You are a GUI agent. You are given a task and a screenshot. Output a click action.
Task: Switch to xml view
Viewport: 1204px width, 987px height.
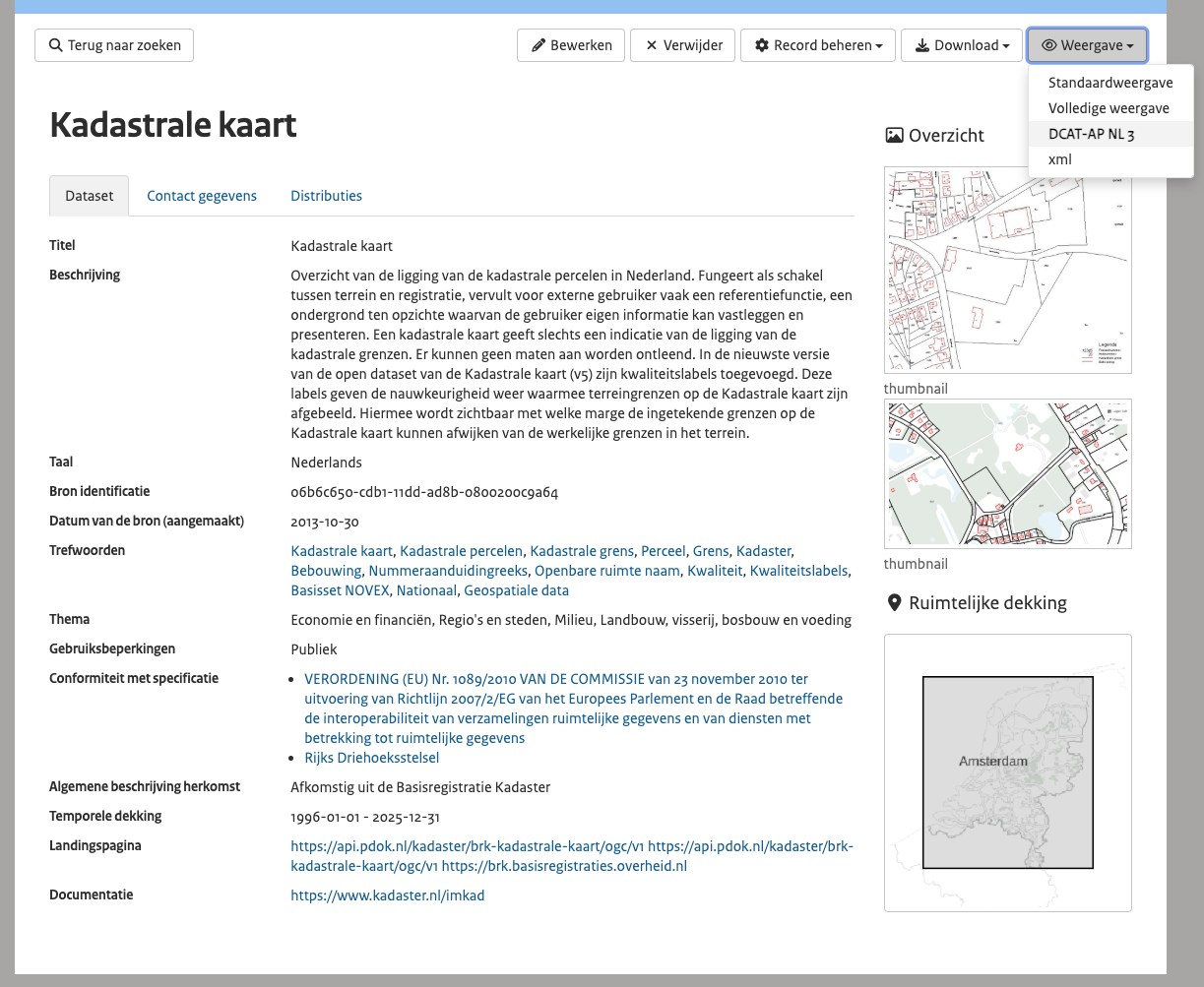1059,159
